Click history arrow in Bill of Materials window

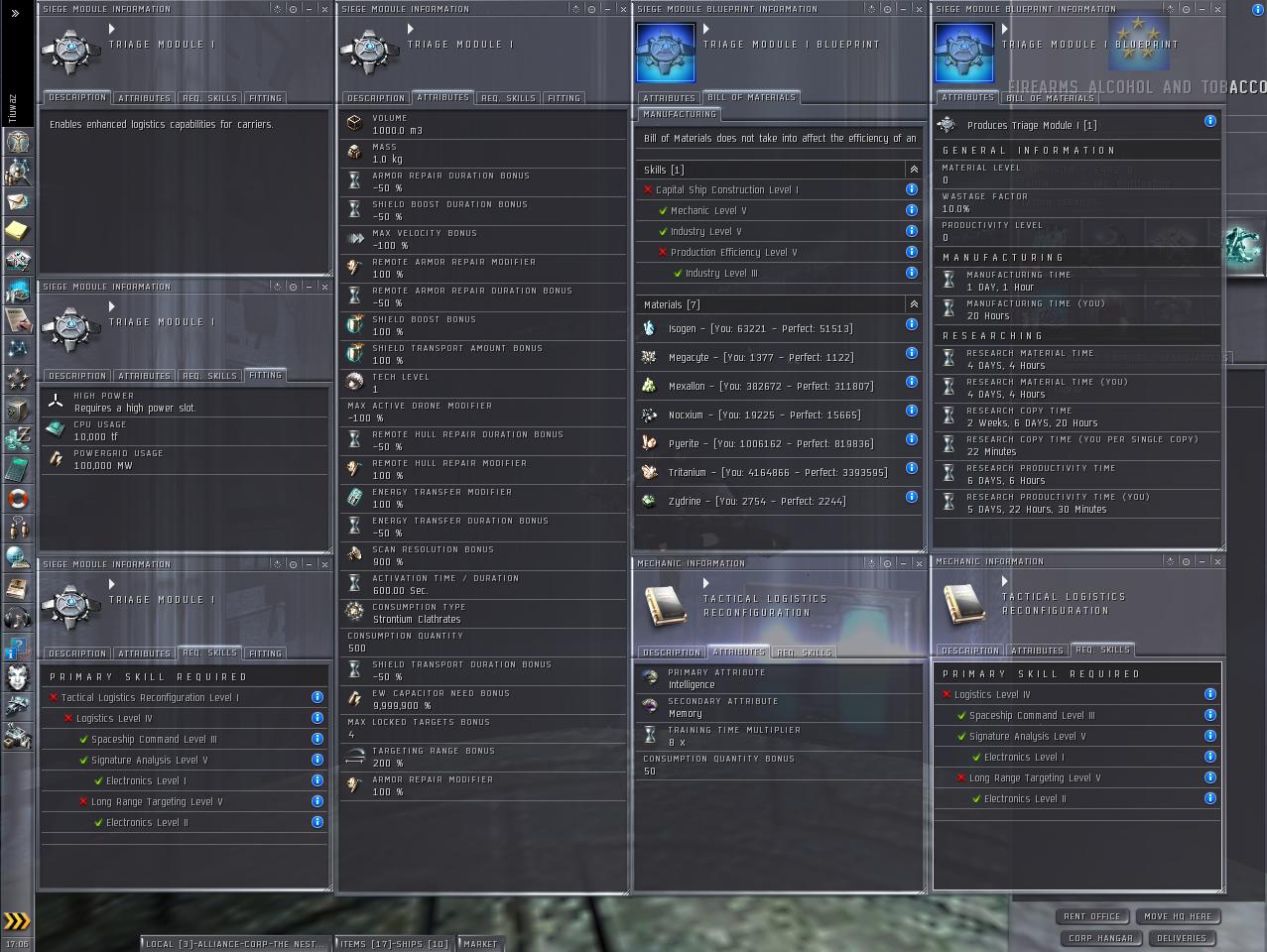(x=706, y=30)
